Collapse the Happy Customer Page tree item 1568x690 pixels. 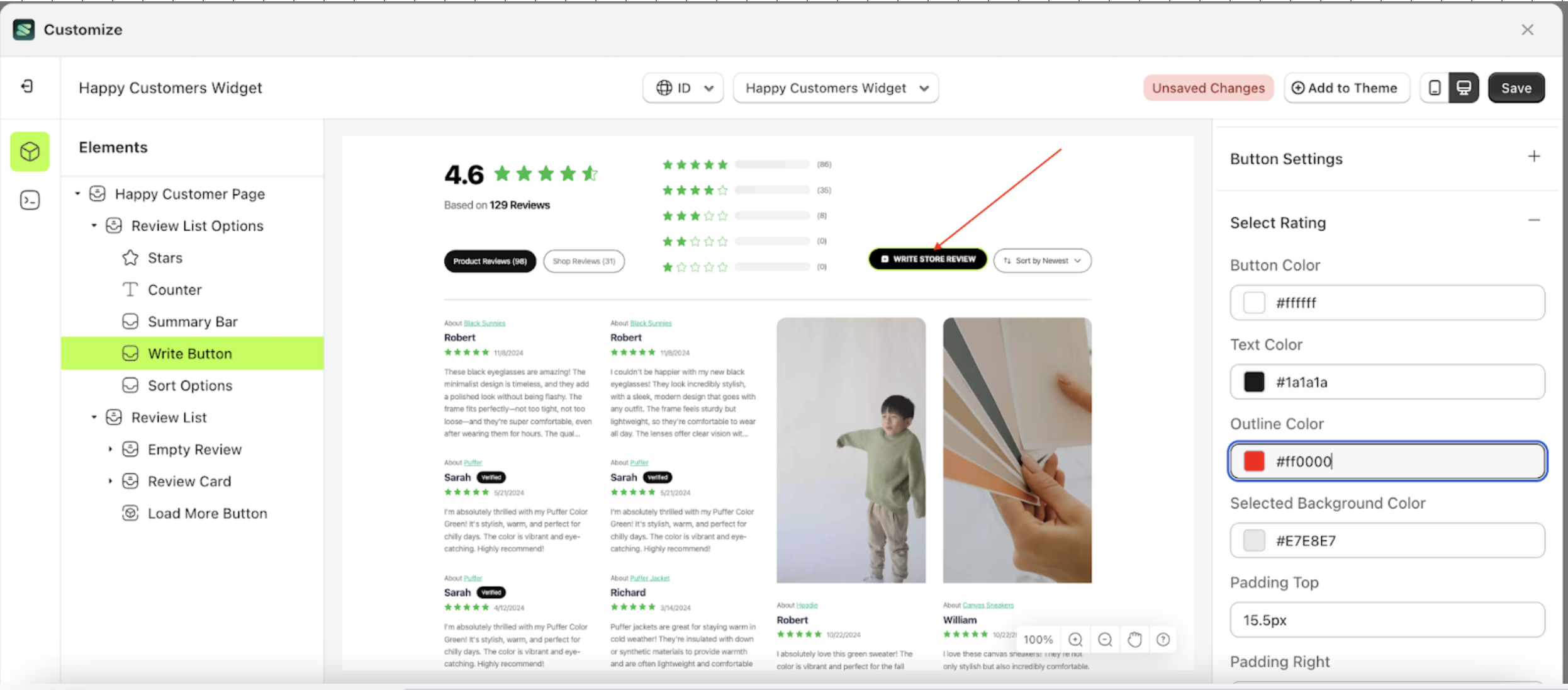click(78, 193)
